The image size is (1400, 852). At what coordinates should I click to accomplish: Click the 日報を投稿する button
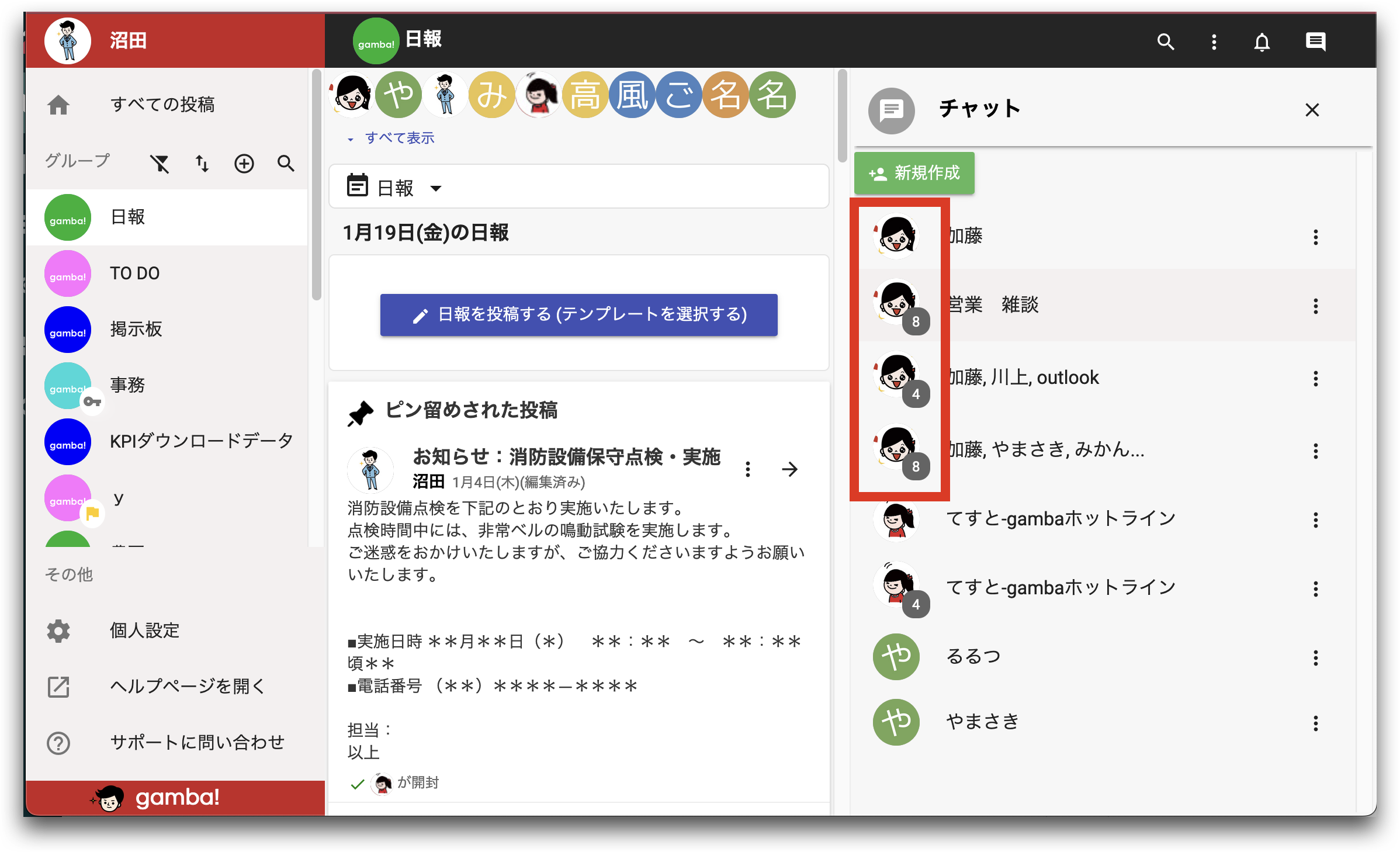coord(578,315)
